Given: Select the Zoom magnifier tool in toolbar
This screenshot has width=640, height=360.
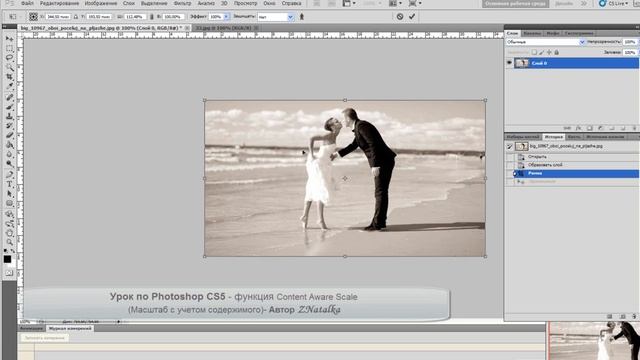Looking at the screenshot, I should [x=9, y=242].
